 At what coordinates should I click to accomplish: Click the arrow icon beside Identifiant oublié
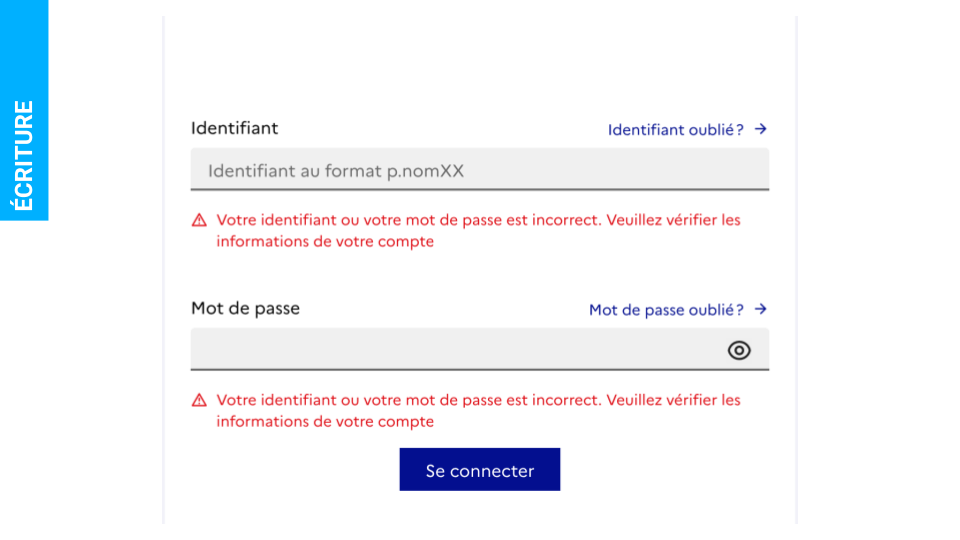coord(760,129)
